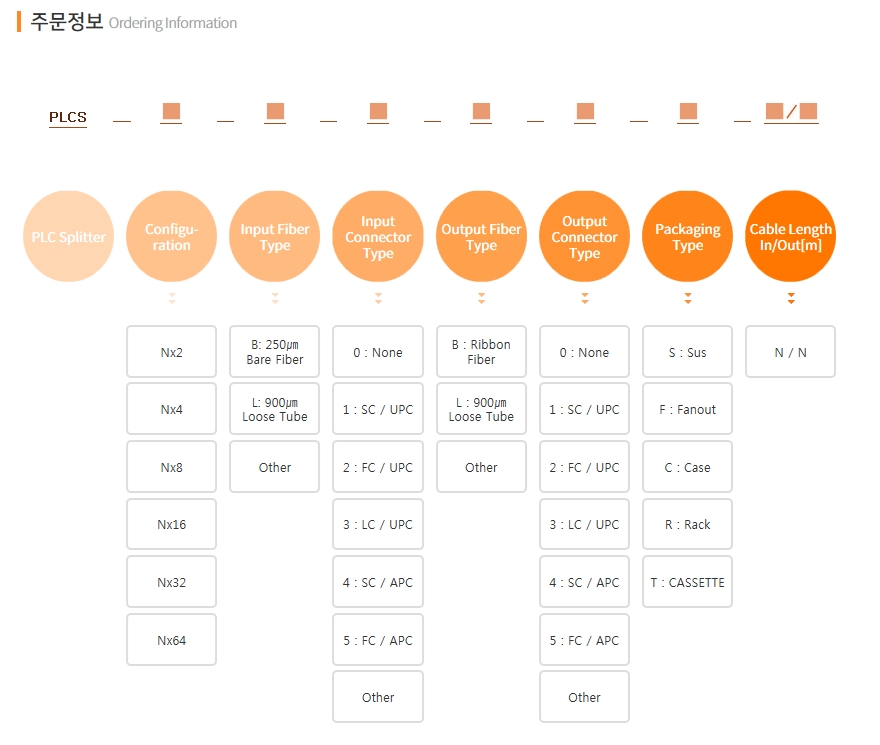Select the Packaging Type circle
Image resolution: width=880 pixels, height=745 pixels.
(x=688, y=237)
